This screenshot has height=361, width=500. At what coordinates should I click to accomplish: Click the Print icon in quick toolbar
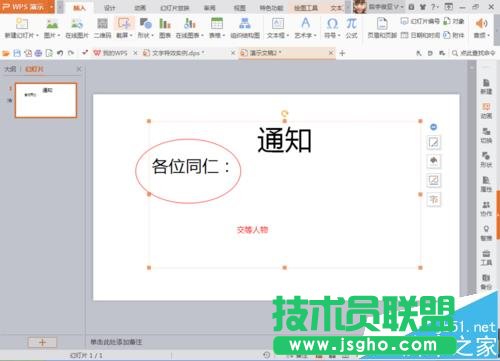click(x=38, y=53)
